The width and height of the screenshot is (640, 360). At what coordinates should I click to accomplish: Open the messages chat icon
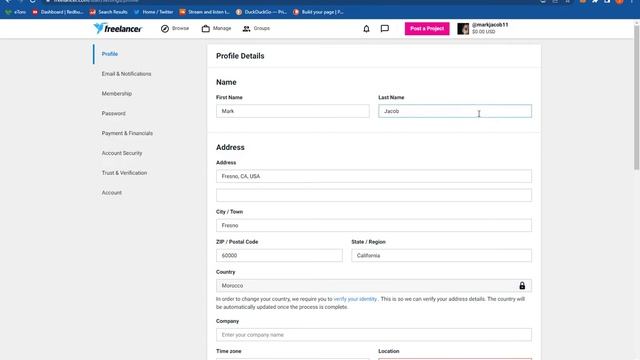[384, 29]
